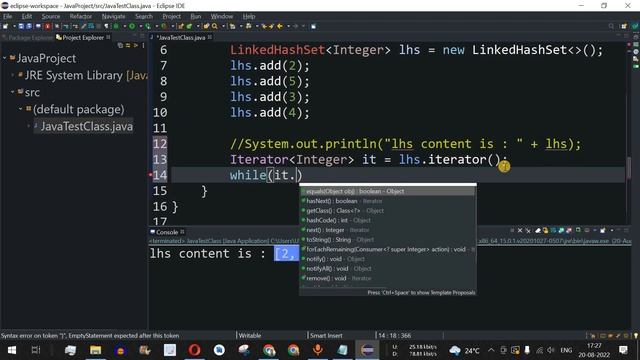Open the File menu
The image size is (640, 360).
tap(8, 16)
